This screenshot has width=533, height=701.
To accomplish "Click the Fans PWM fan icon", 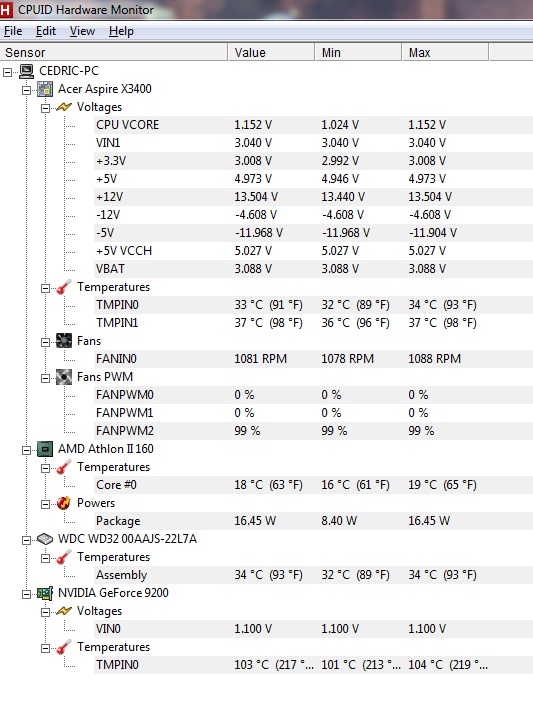I will pyautogui.click(x=64, y=377).
